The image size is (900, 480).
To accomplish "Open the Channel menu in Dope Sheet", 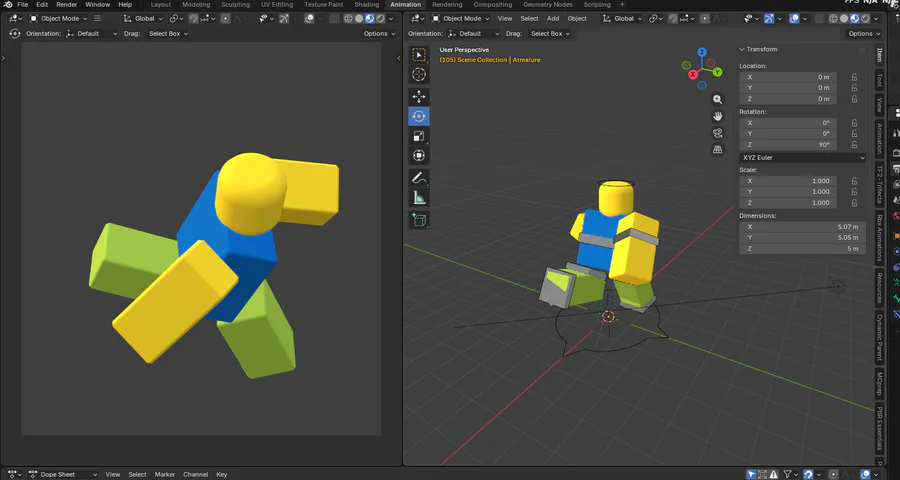I will pyautogui.click(x=195, y=474).
